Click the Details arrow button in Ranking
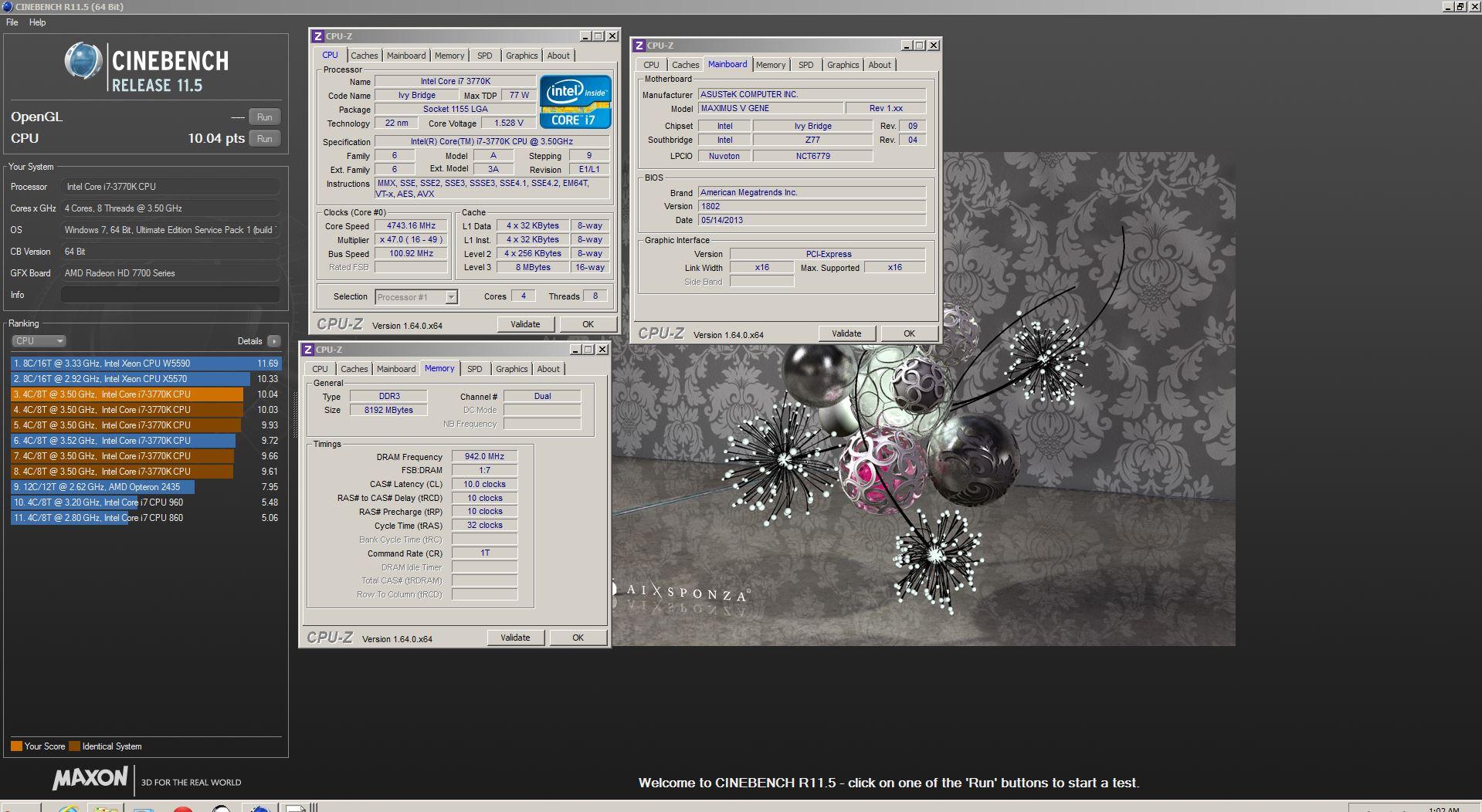Image resolution: width=1482 pixels, height=812 pixels. [x=273, y=341]
